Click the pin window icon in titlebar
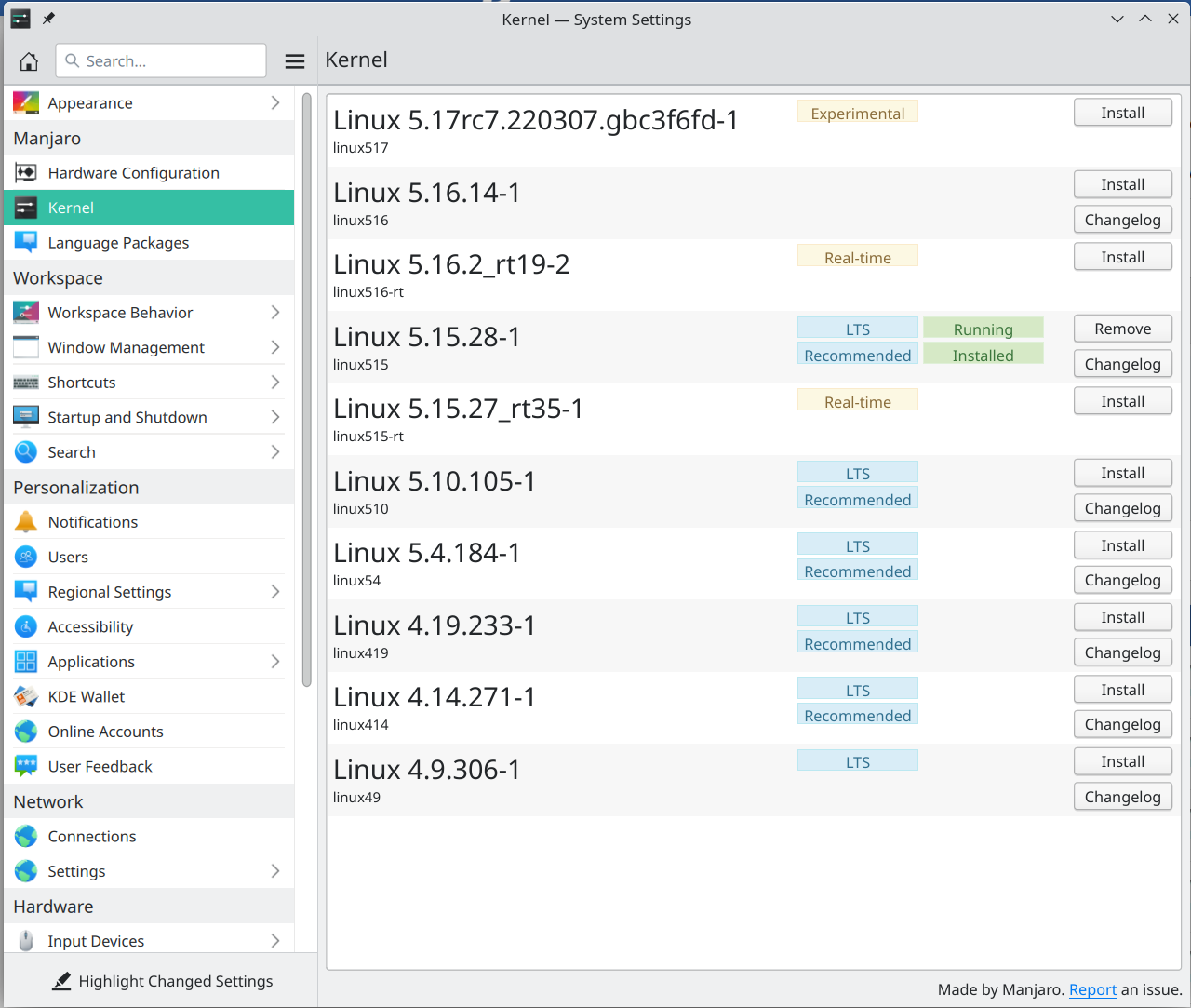Image resolution: width=1191 pixels, height=1008 pixels. click(x=48, y=19)
